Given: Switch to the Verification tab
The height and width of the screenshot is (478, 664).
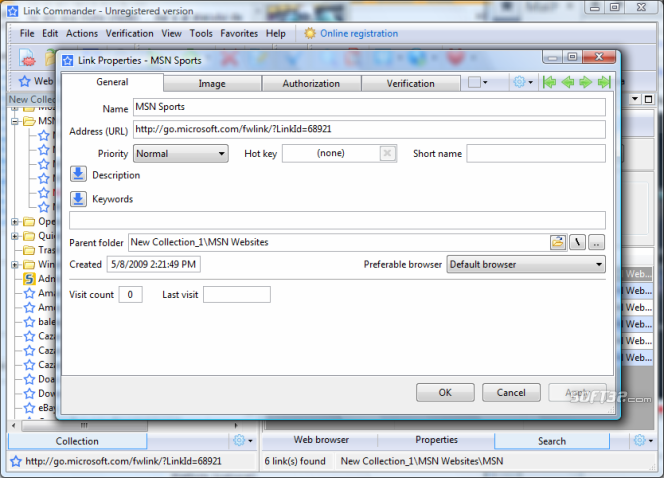Looking at the screenshot, I should click(410, 83).
